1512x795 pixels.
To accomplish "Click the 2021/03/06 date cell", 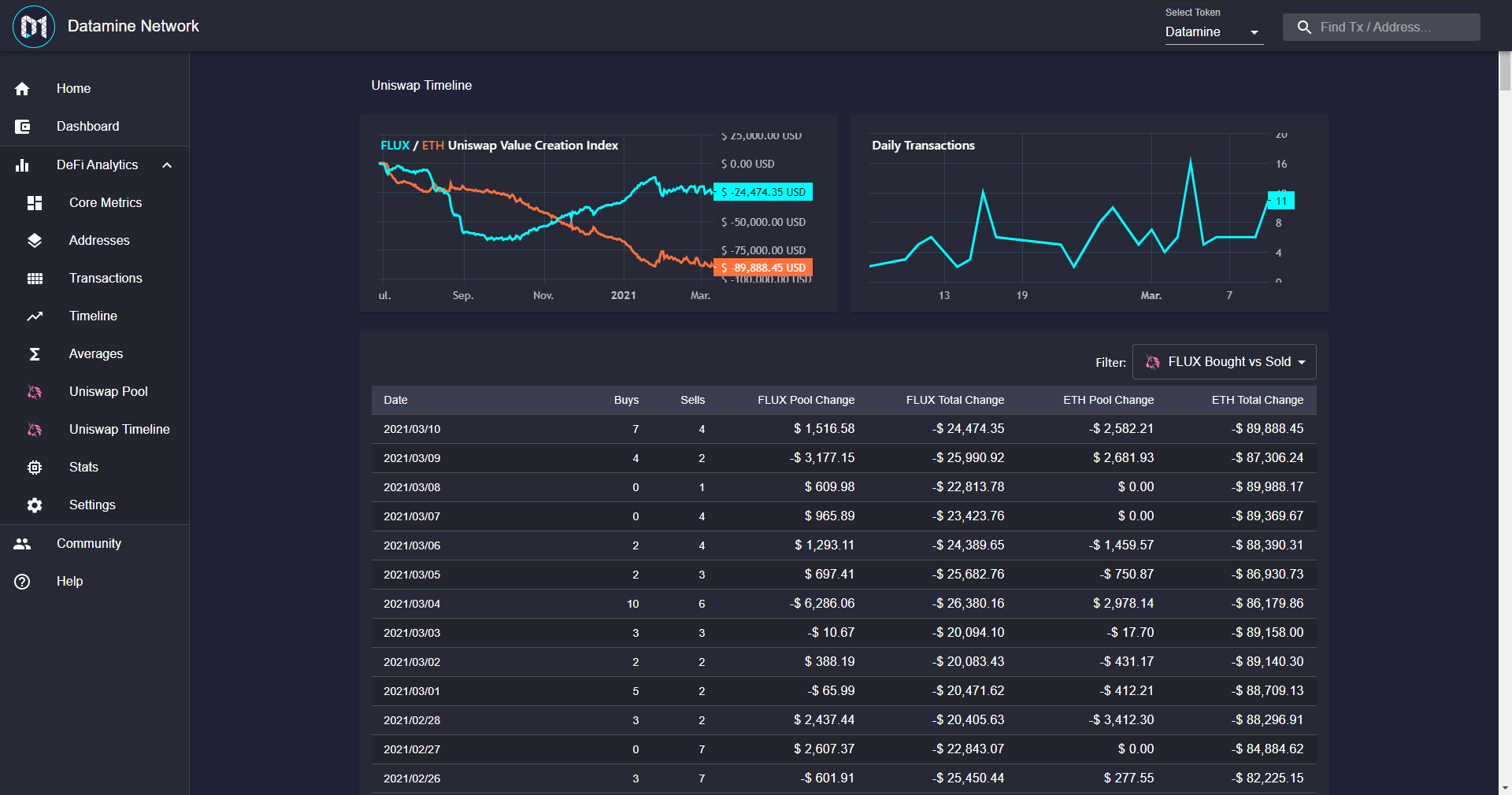I will coord(412,546).
